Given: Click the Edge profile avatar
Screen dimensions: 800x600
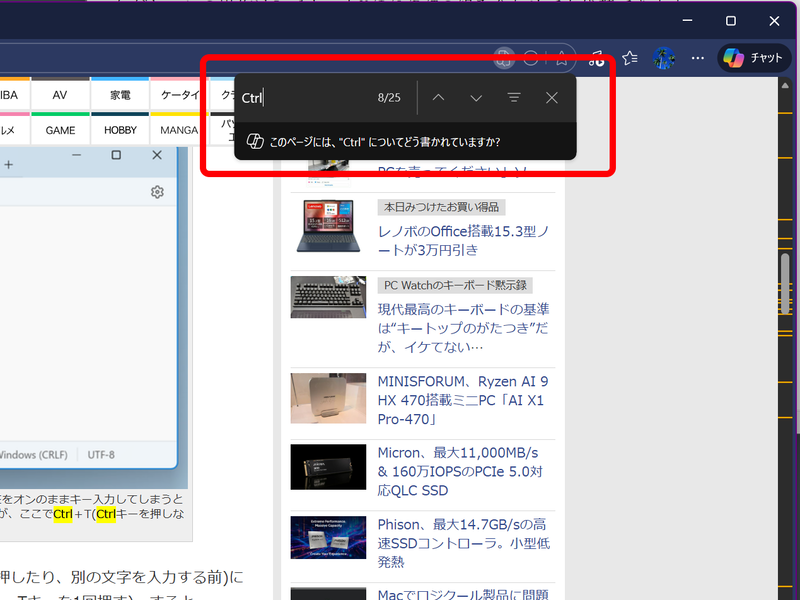Looking at the screenshot, I should pos(663,58).
